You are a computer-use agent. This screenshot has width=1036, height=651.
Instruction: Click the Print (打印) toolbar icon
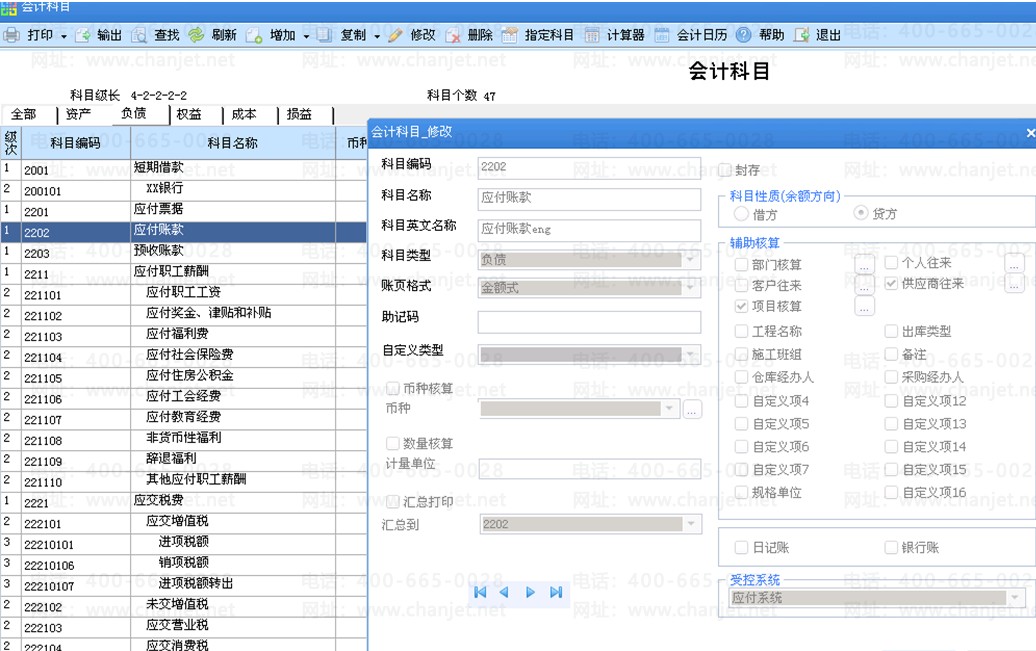click(11, 35)
